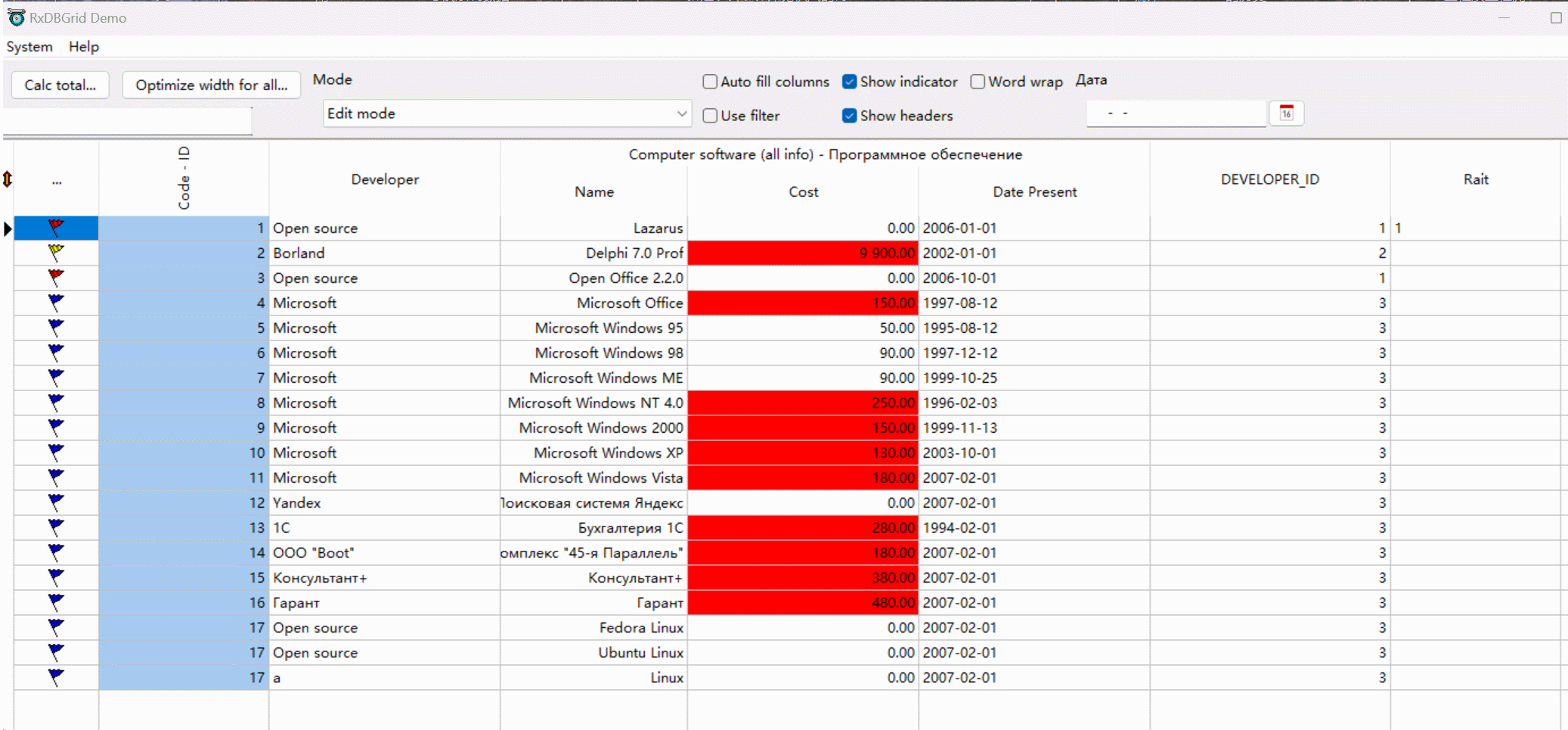Click the flag icon in Ubuntu Linux row
The width and height of the screenshot is (1568, 730).
56,651
